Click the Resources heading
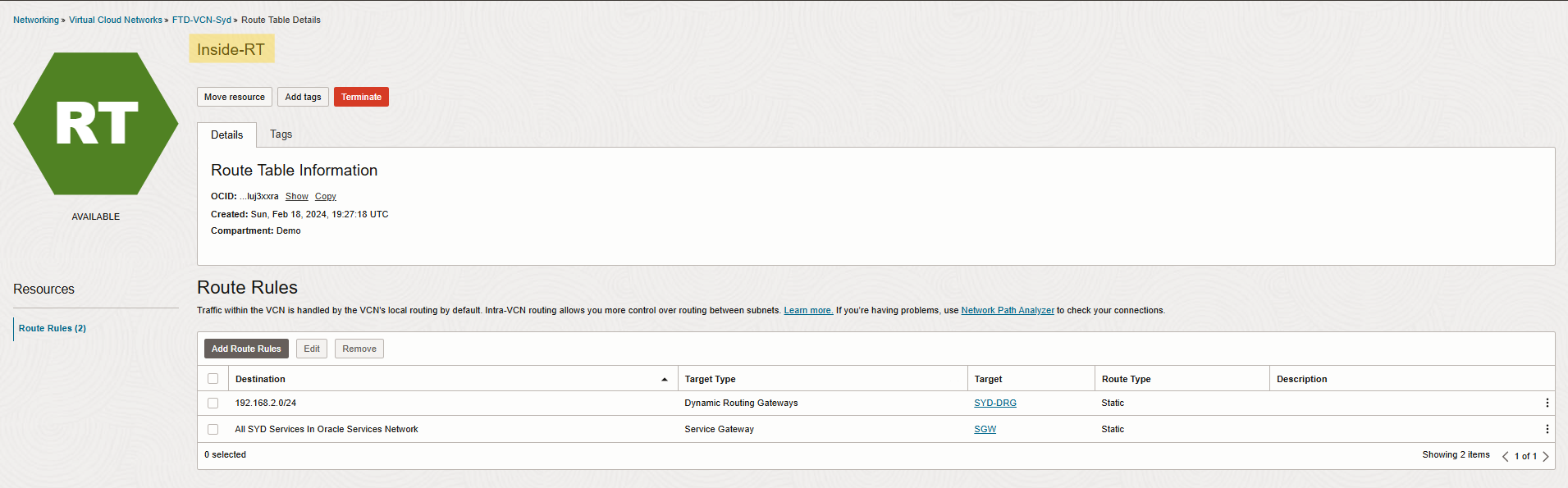The height and width of the screenshot is (488, 1568). (x=43, y=289)
